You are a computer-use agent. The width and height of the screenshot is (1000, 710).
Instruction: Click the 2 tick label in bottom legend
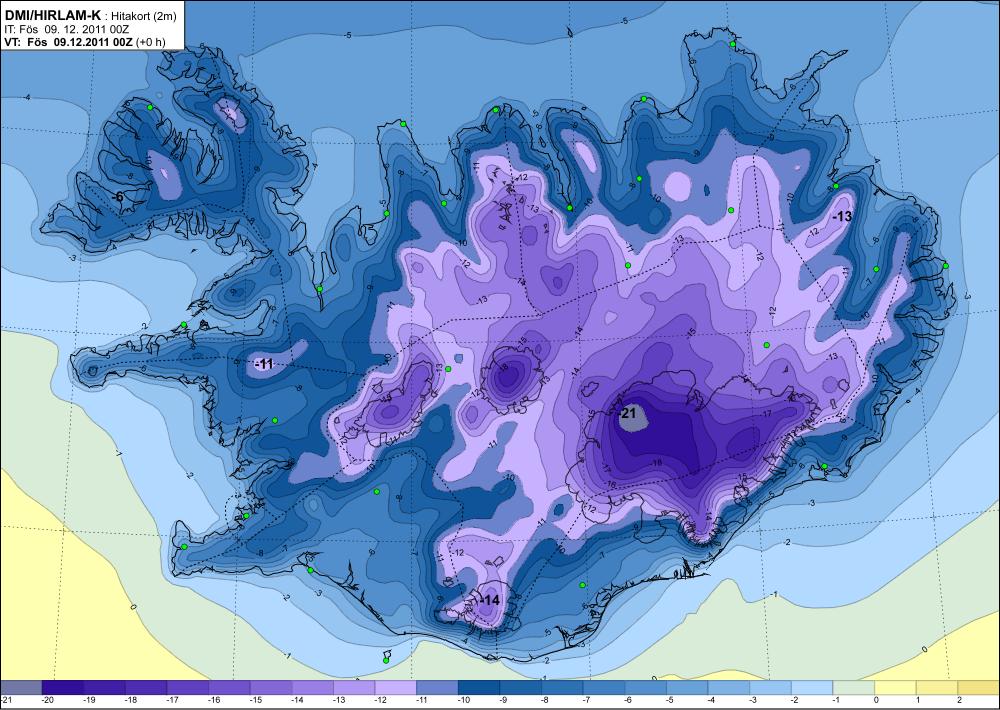point(959,700)
